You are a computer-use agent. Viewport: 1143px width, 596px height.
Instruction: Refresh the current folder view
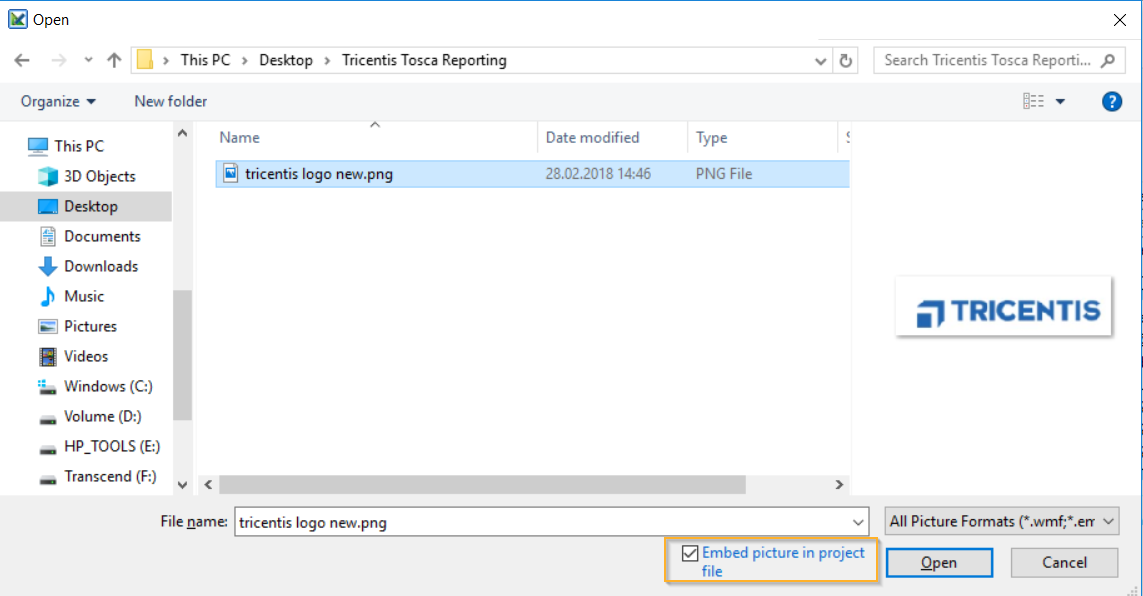coord(846,60)
